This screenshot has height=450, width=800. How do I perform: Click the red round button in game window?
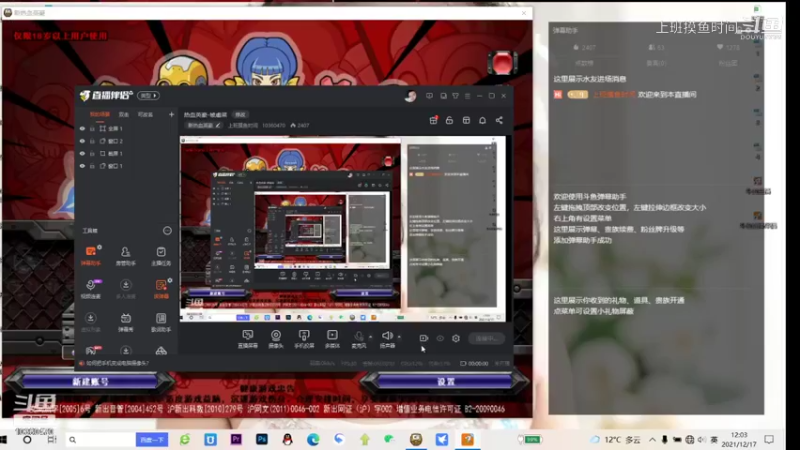503,63
